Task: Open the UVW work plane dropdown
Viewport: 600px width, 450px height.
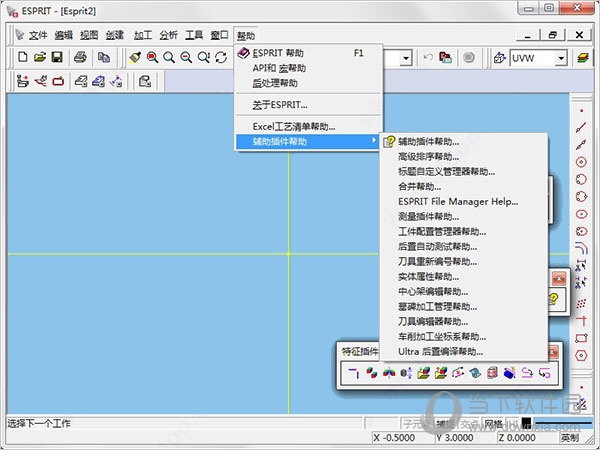Action: click(x=561, y=58)
